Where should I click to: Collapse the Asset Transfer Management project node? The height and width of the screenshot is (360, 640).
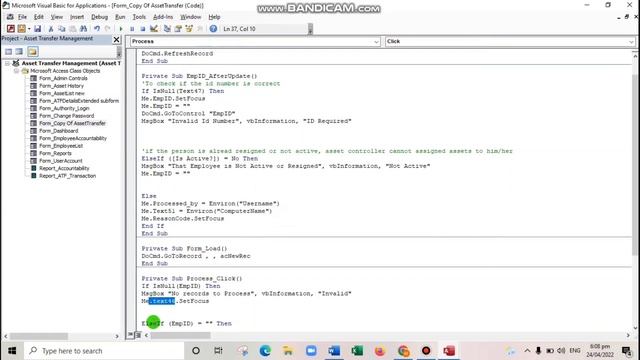coord(7,63)
